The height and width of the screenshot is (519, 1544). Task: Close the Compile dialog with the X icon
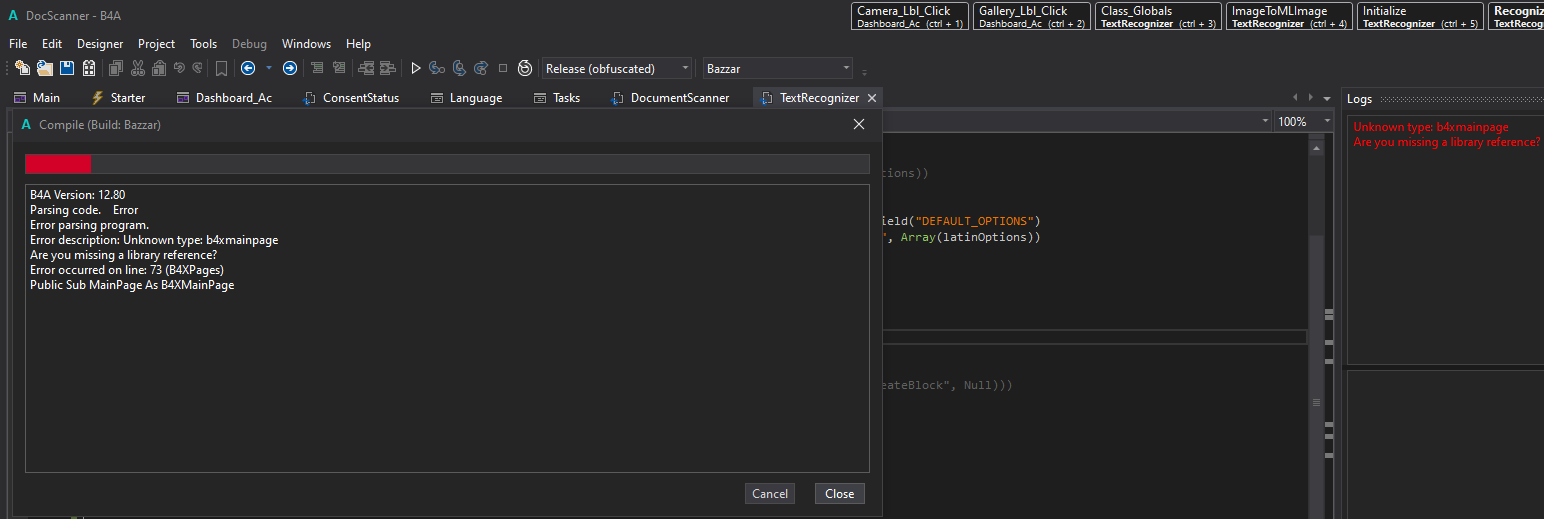point(858,124)
